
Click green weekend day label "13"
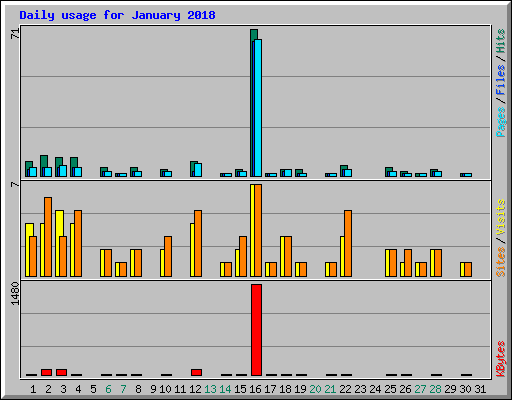coord(210,389)
